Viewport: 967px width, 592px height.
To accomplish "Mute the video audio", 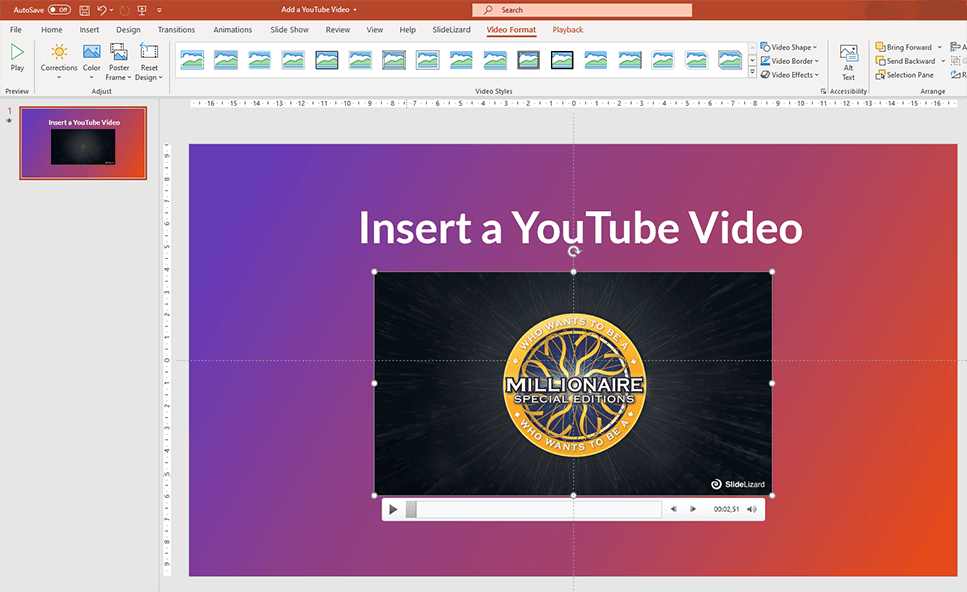I will click(x=750, y=509).
